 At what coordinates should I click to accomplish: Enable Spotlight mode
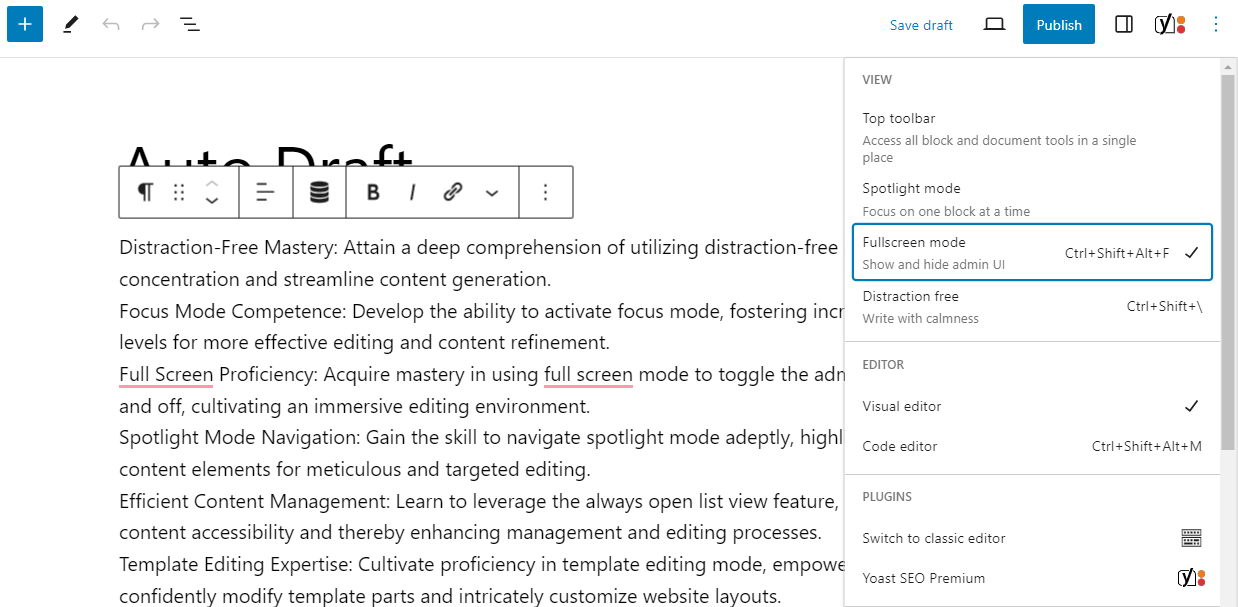coord(1032,199)
